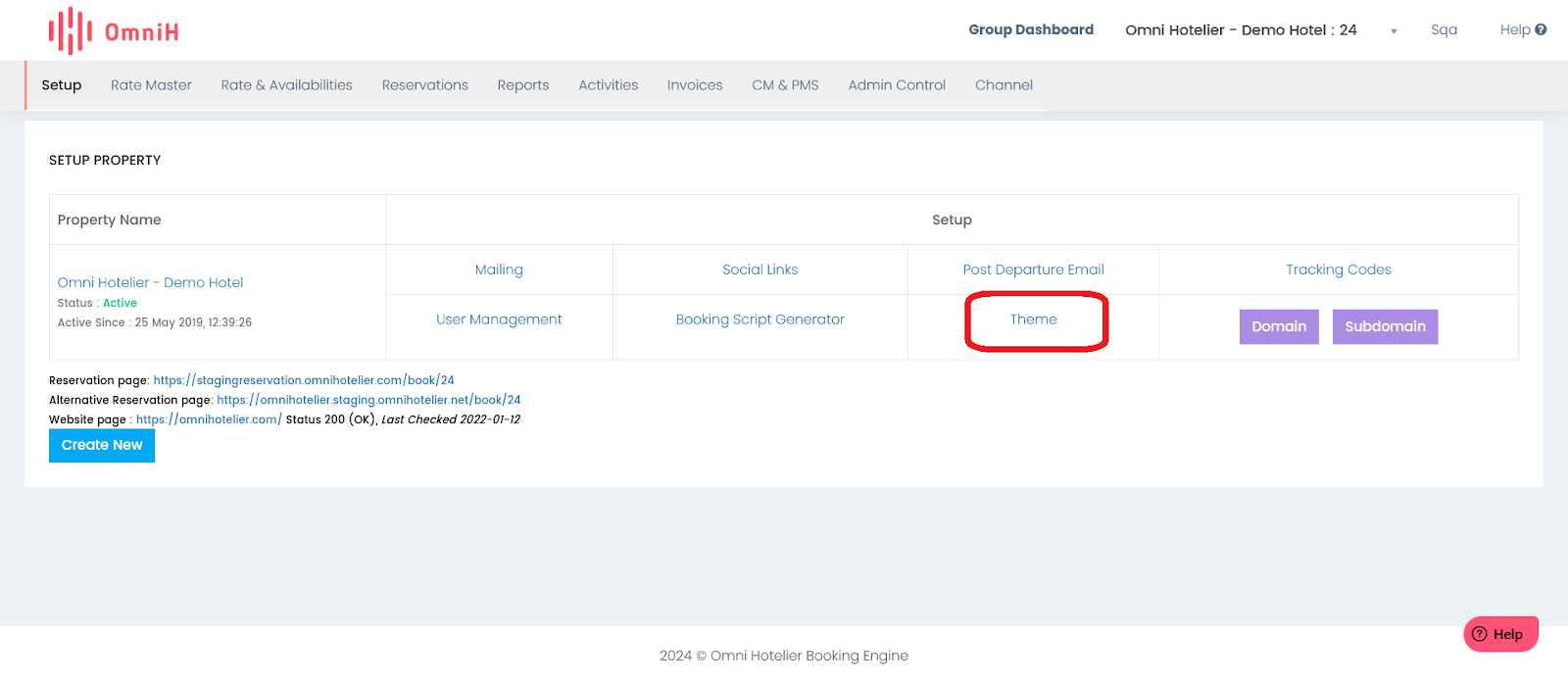The height and width of the screenshot is (684, 1568).
Task: Go to Admin Control tab
Action: coord(897,85)
